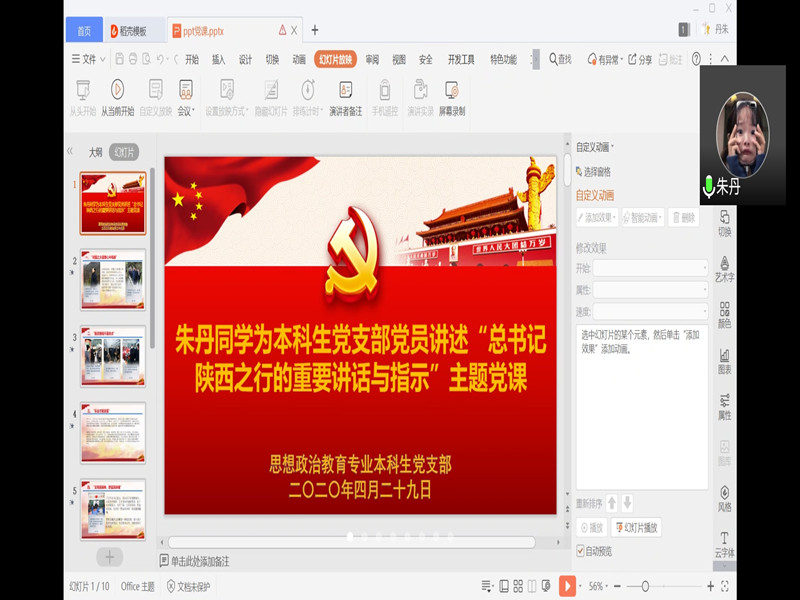The width and height of the screenshot is (800, 600).
Task: Click the save icon in quick toolbar
Action: click(x=119, y=59)
